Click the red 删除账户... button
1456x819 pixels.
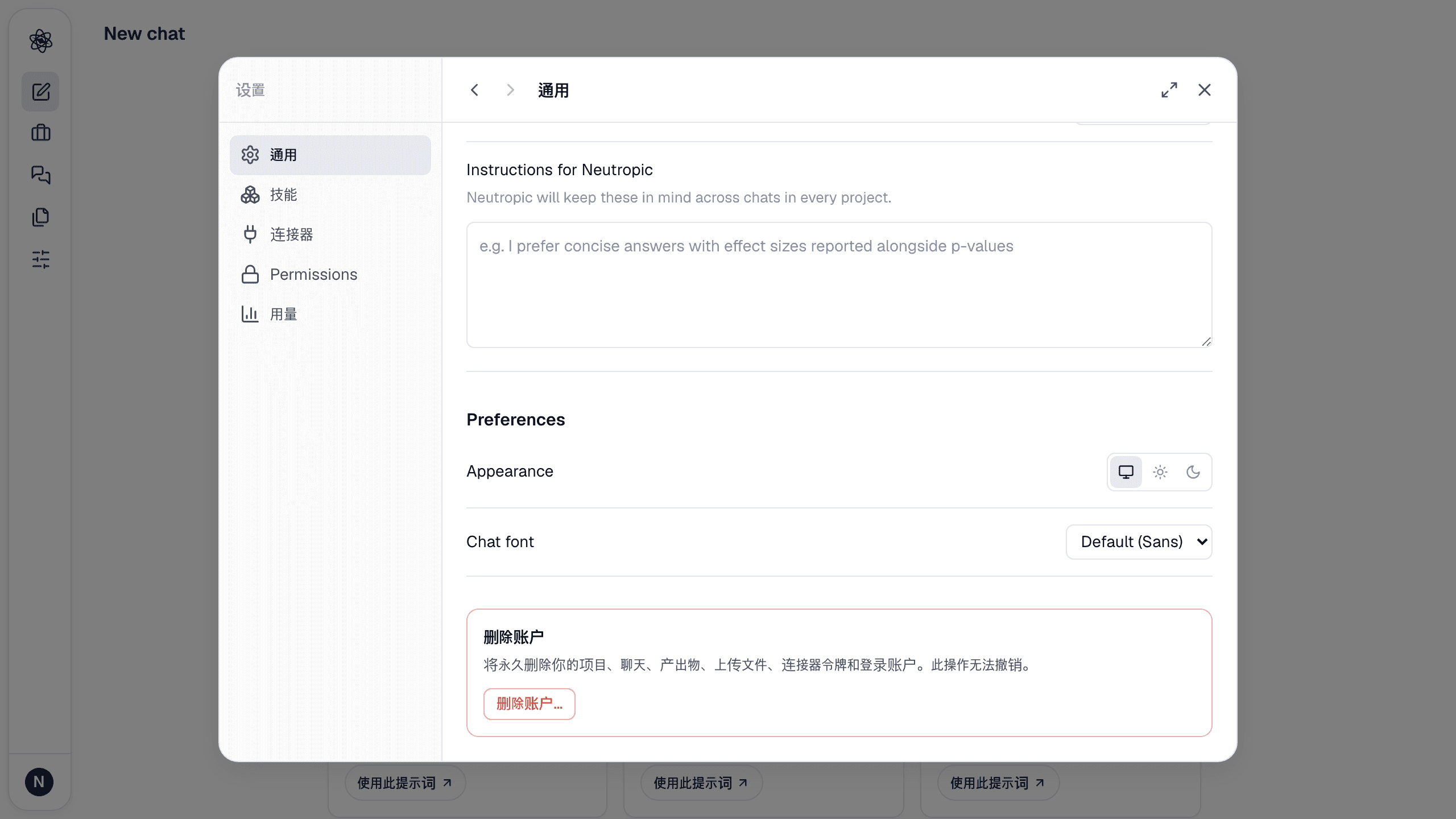[530, 704]
